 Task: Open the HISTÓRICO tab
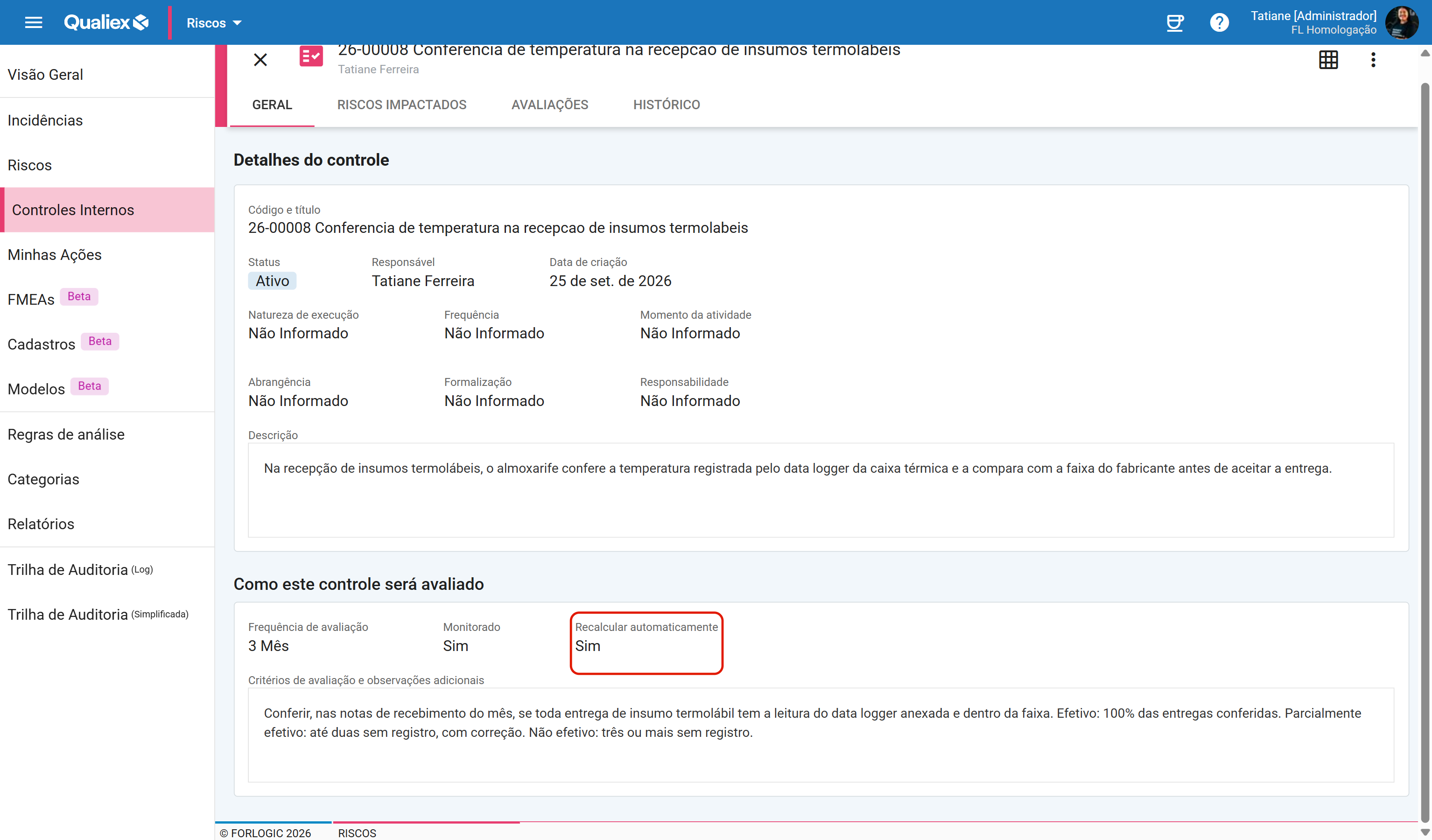[667, 105]
